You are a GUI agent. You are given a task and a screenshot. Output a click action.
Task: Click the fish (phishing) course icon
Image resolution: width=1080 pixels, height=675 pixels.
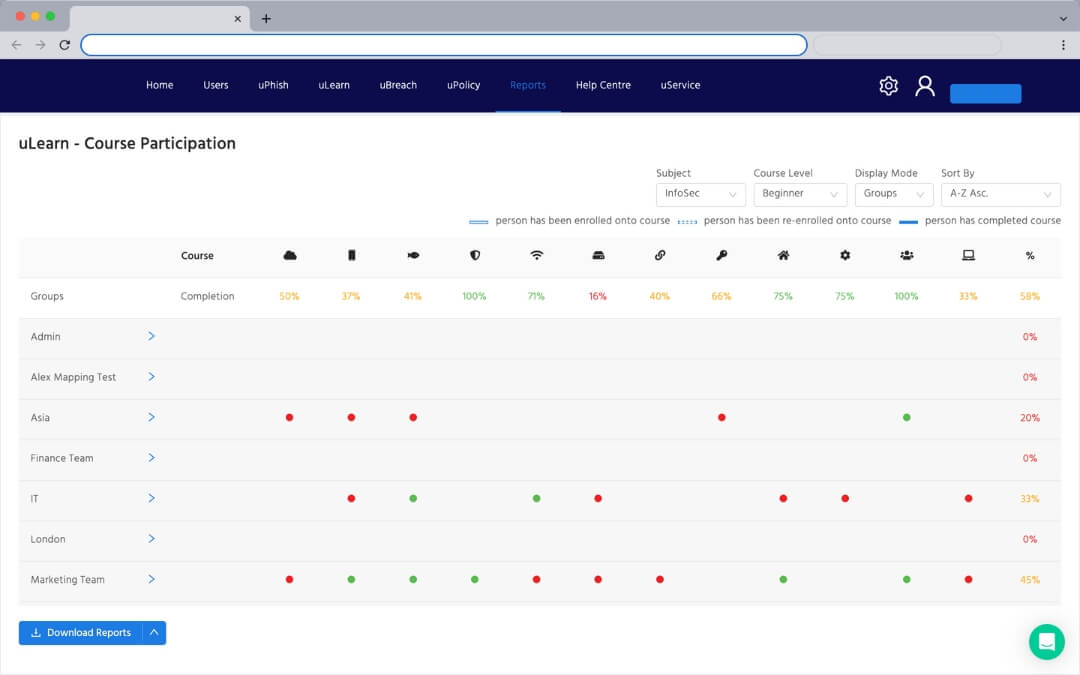[x=413, y=256]
